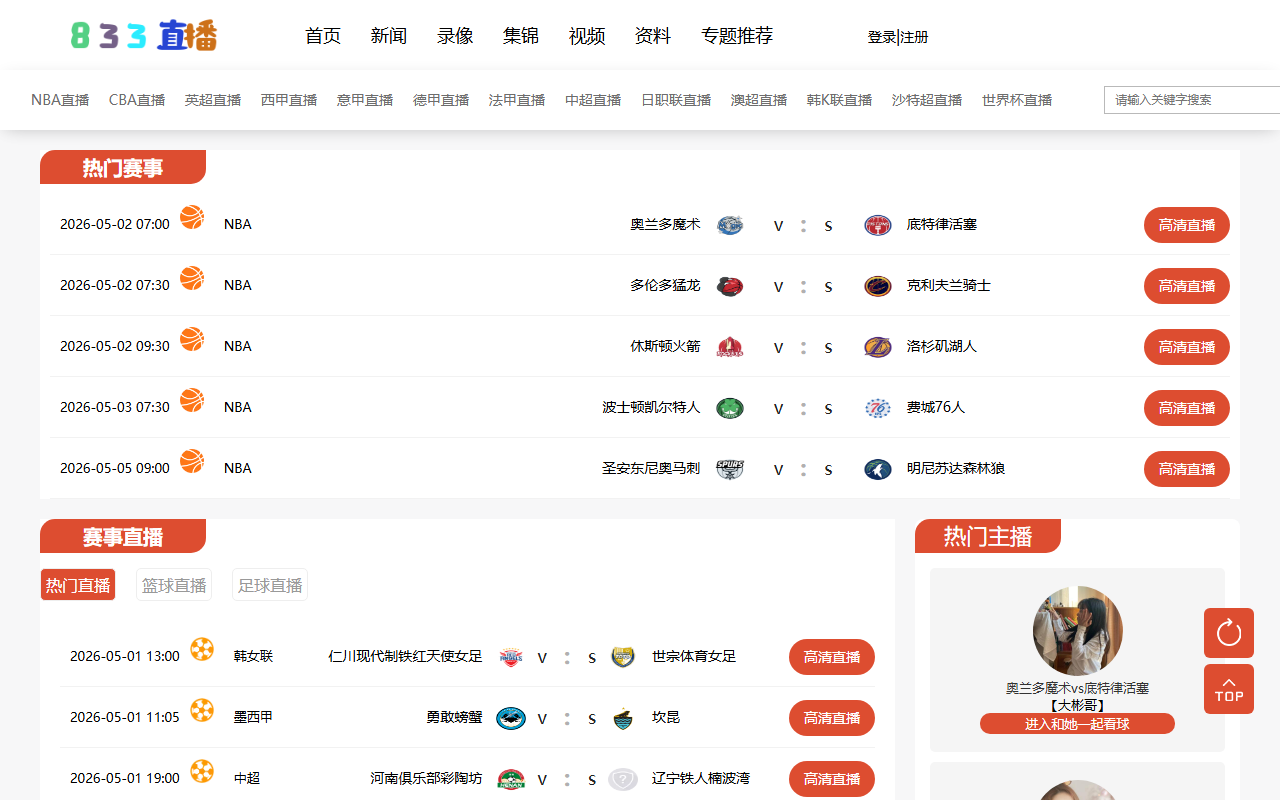Open the 专题推荐 navigation item
1280x800 pixels.
click(x=737, y=36)
